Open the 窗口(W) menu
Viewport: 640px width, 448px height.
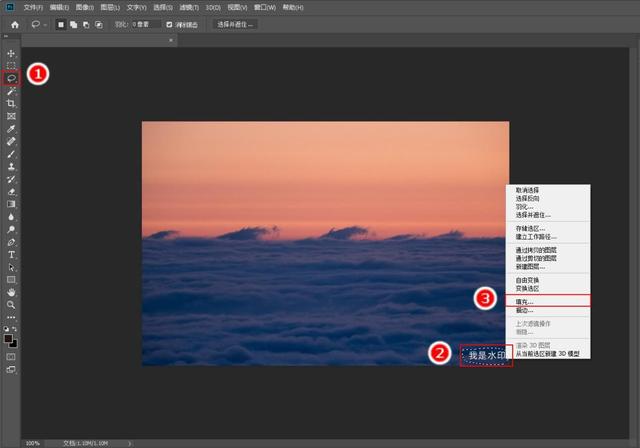(264, 7)
